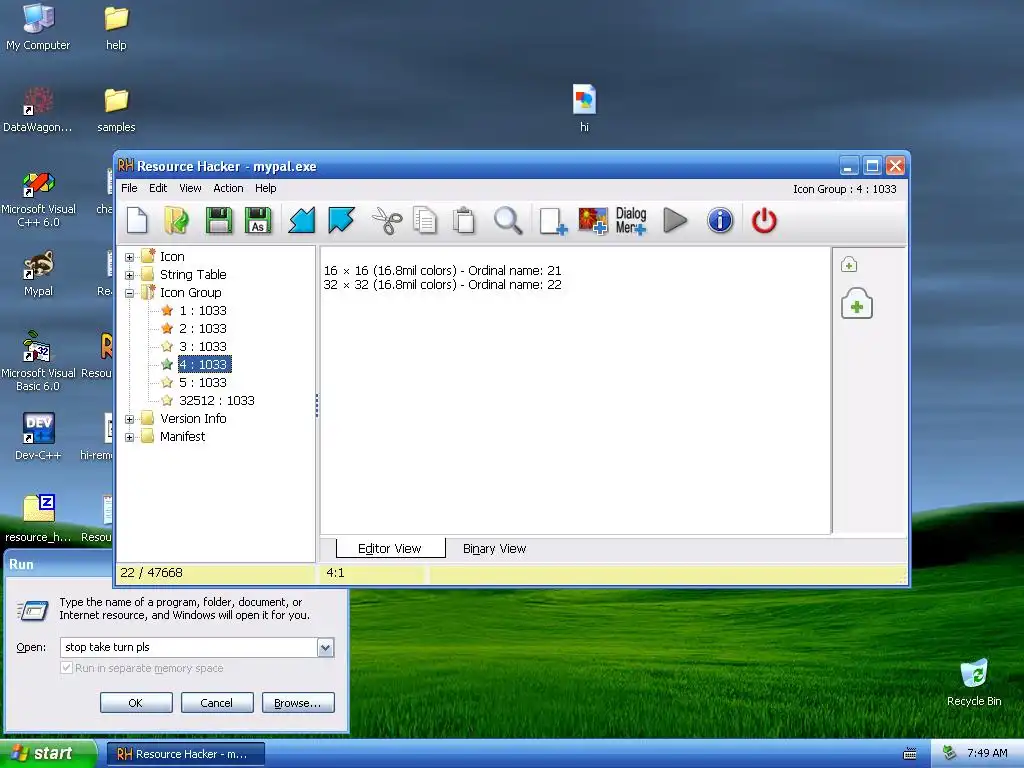Screen dimensions: 1024x768
Task: Collapse the Icon Group tree node
Action: (129, 293)
